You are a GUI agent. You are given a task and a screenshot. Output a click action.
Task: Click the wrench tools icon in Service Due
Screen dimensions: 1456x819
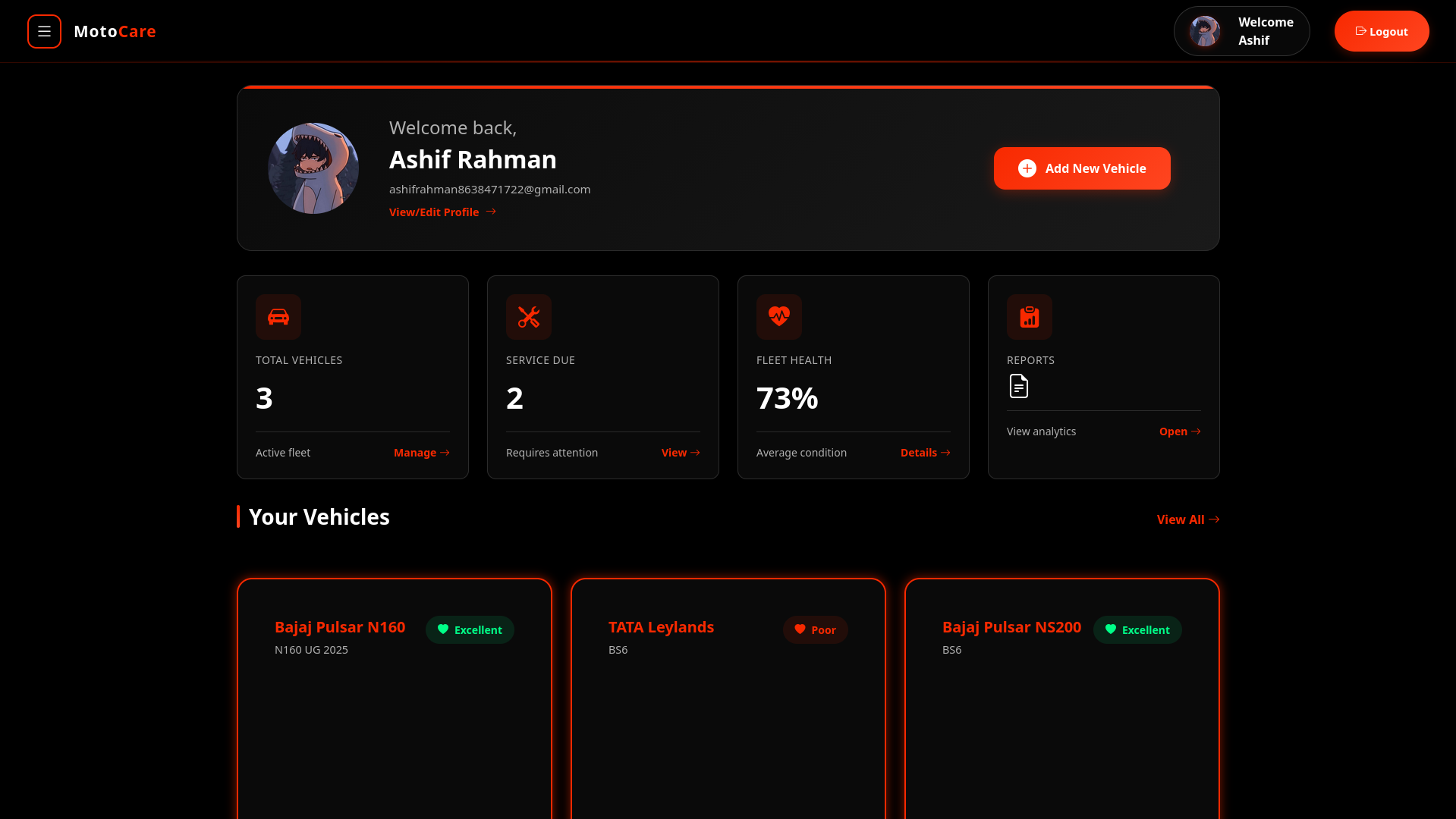pyautogui.click(x=529, y=317)
